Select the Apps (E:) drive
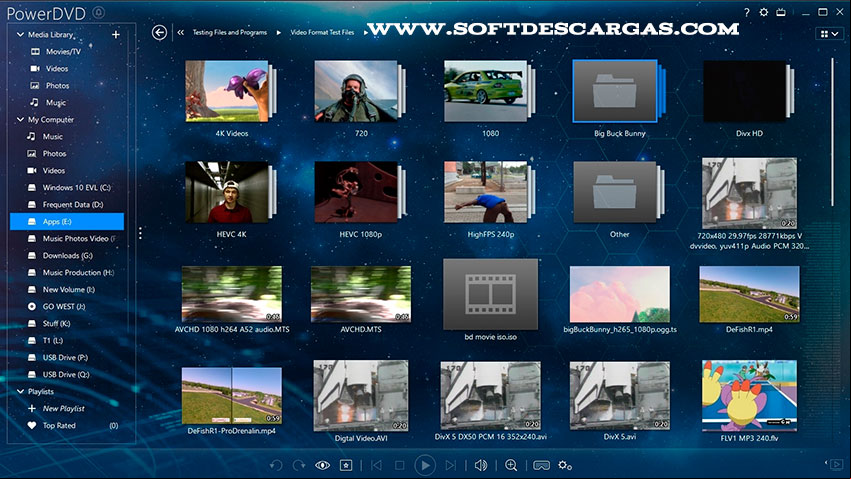 tap(67, 221)
